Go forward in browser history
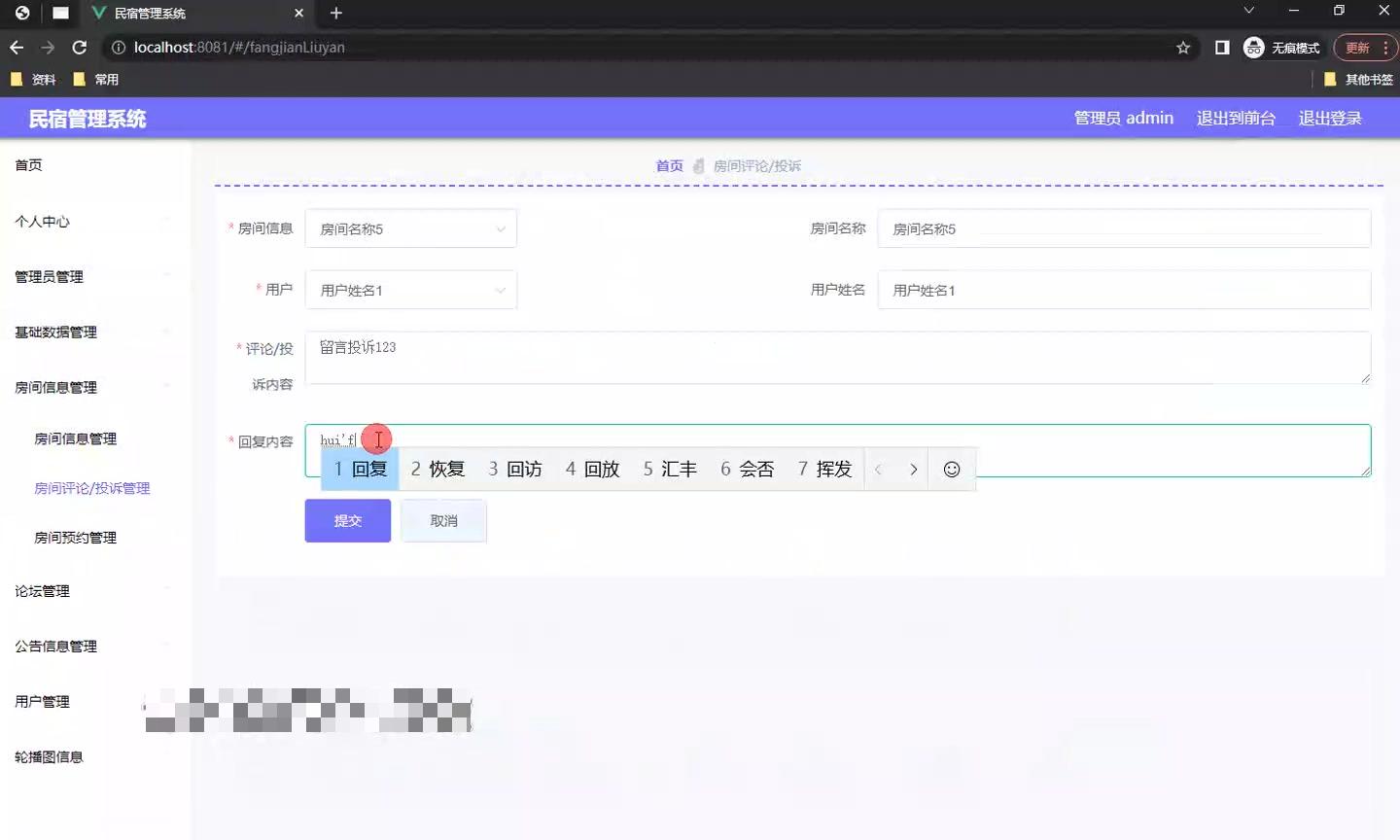 (x=48, y=47)
